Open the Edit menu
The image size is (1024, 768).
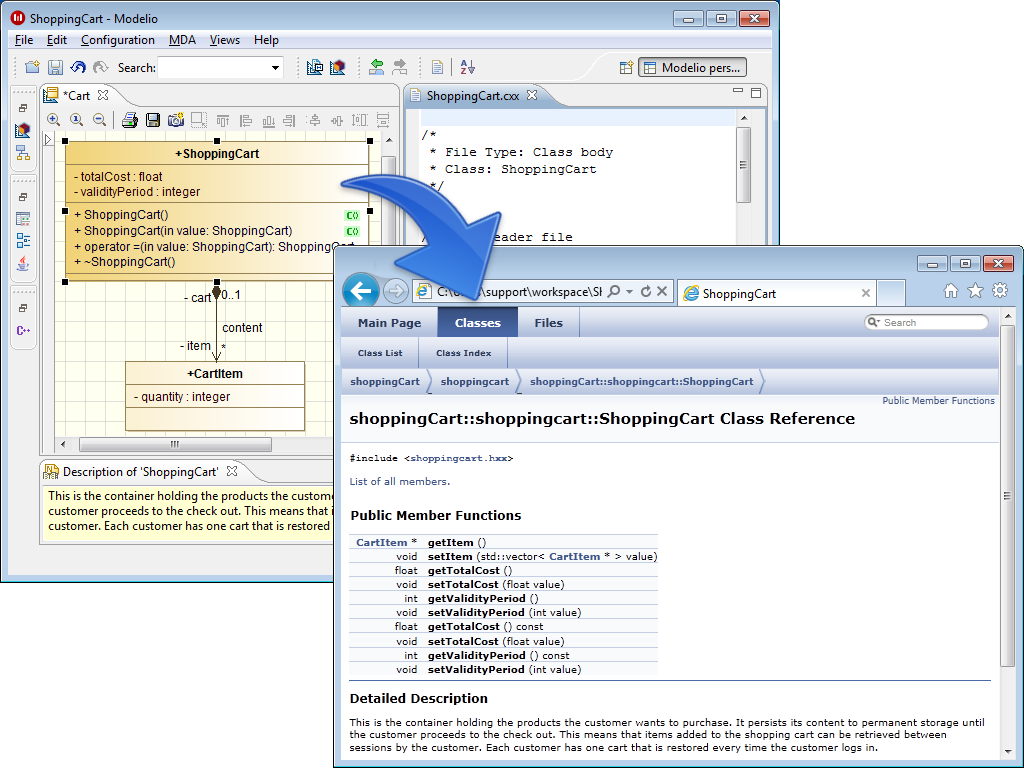coord(57,40)
